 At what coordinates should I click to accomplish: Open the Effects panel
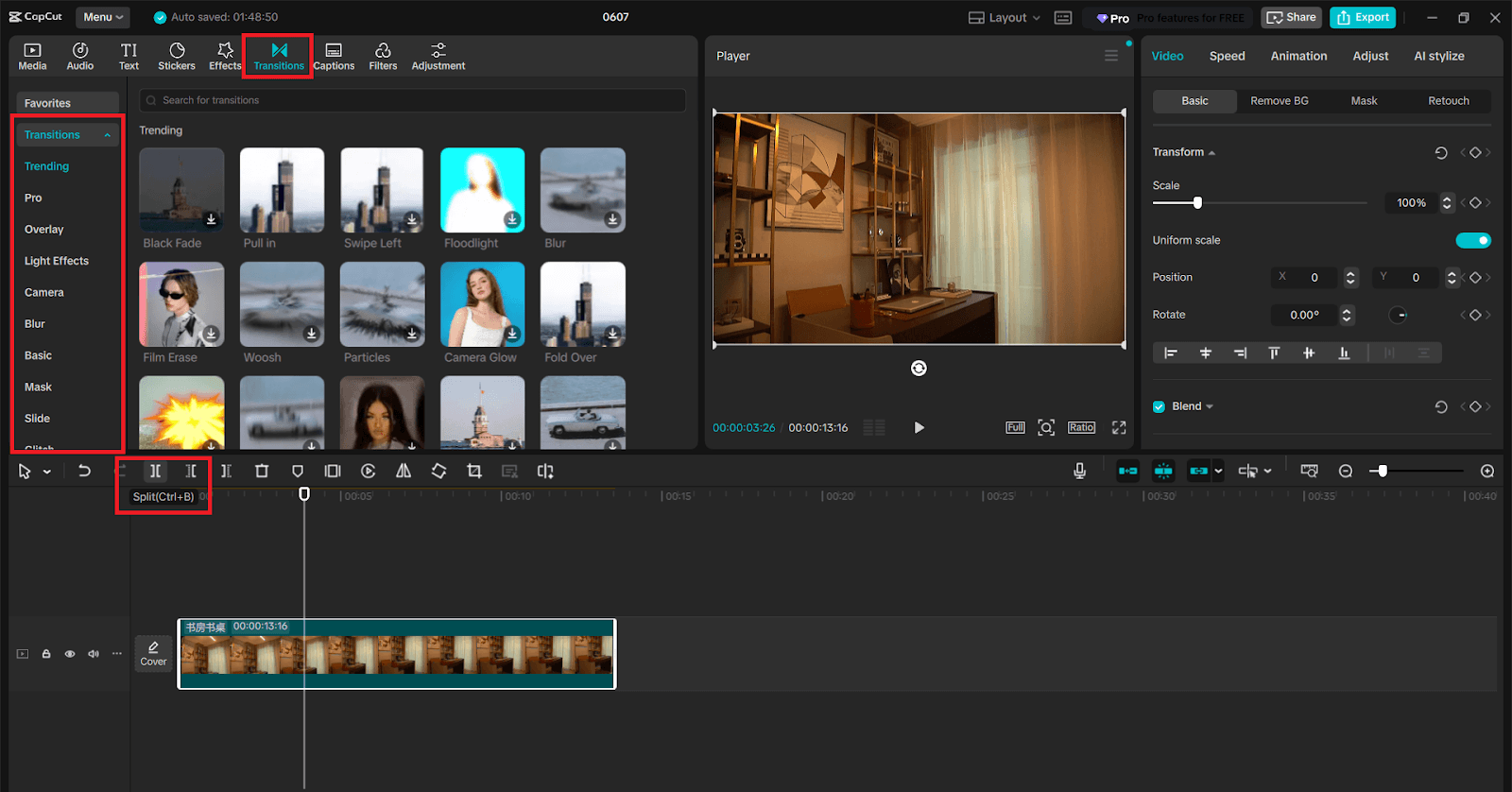pyautogui.click(x=225, y=57)
